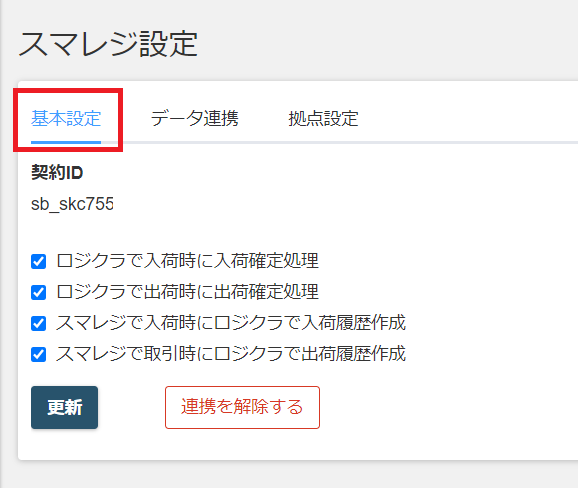
Task: Click the 契約ID label
Action: coord(57,172)
